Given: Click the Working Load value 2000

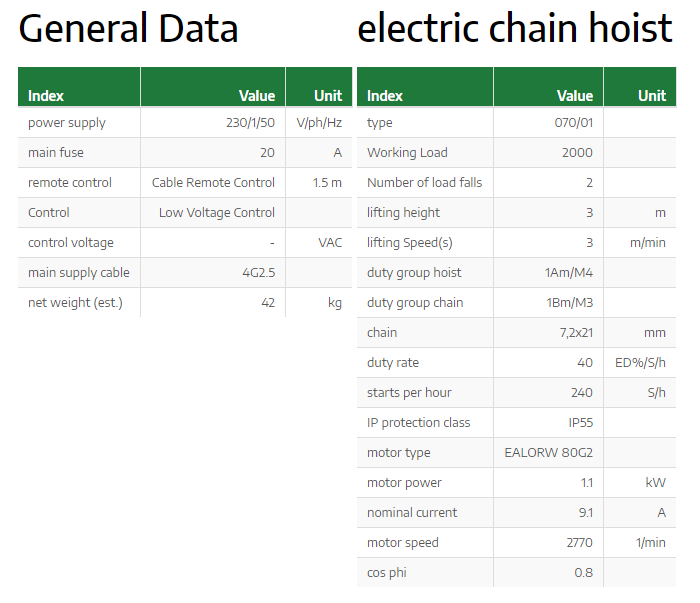Looking at the screenshot, I should (577, 153).
